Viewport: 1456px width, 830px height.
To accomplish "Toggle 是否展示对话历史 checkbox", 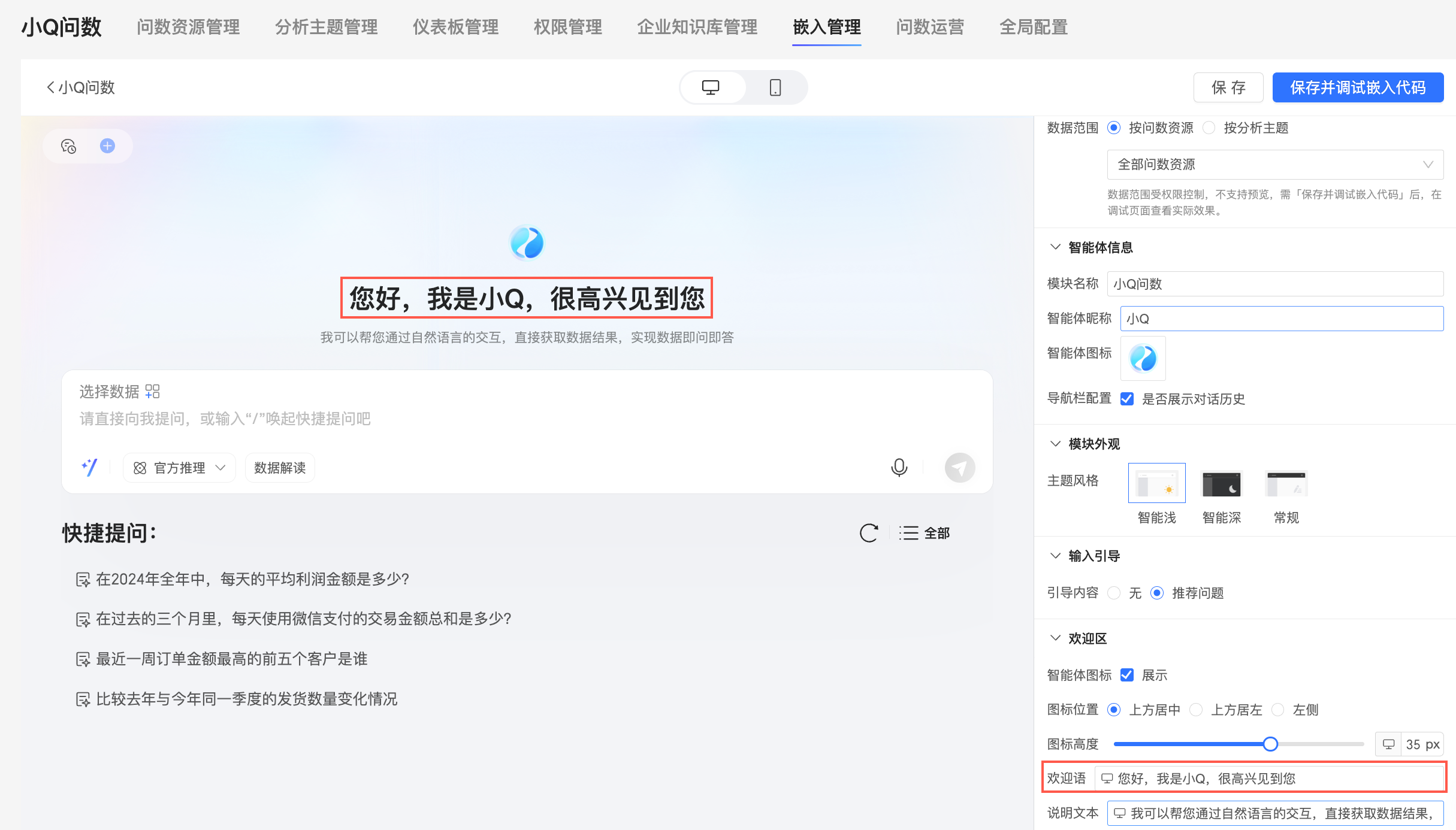I will pyautogui.click(x=1127, y=399).
